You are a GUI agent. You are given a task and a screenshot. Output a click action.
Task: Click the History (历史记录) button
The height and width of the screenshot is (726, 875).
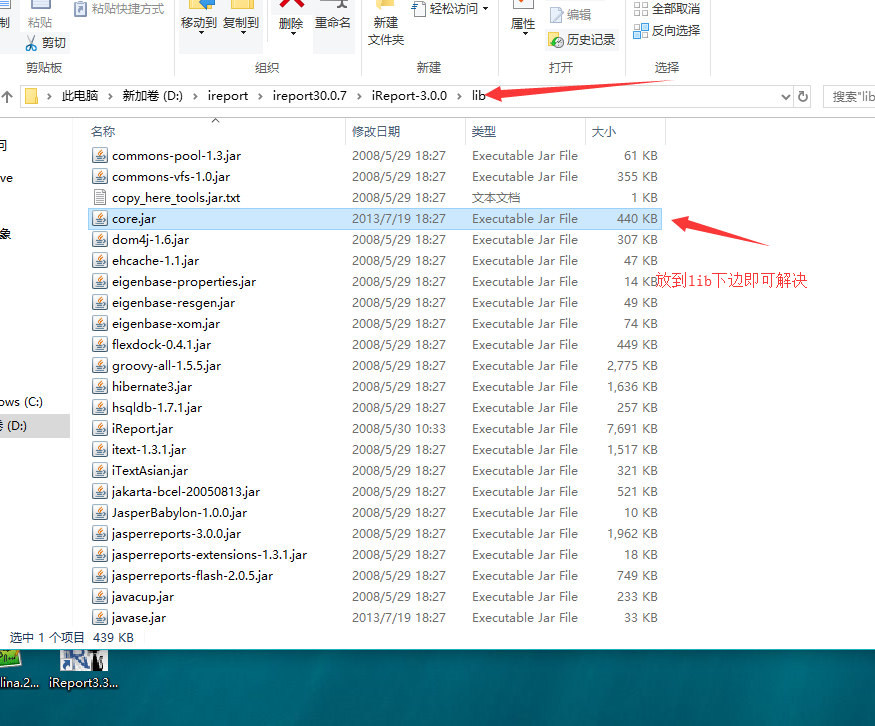click(582, 40)
